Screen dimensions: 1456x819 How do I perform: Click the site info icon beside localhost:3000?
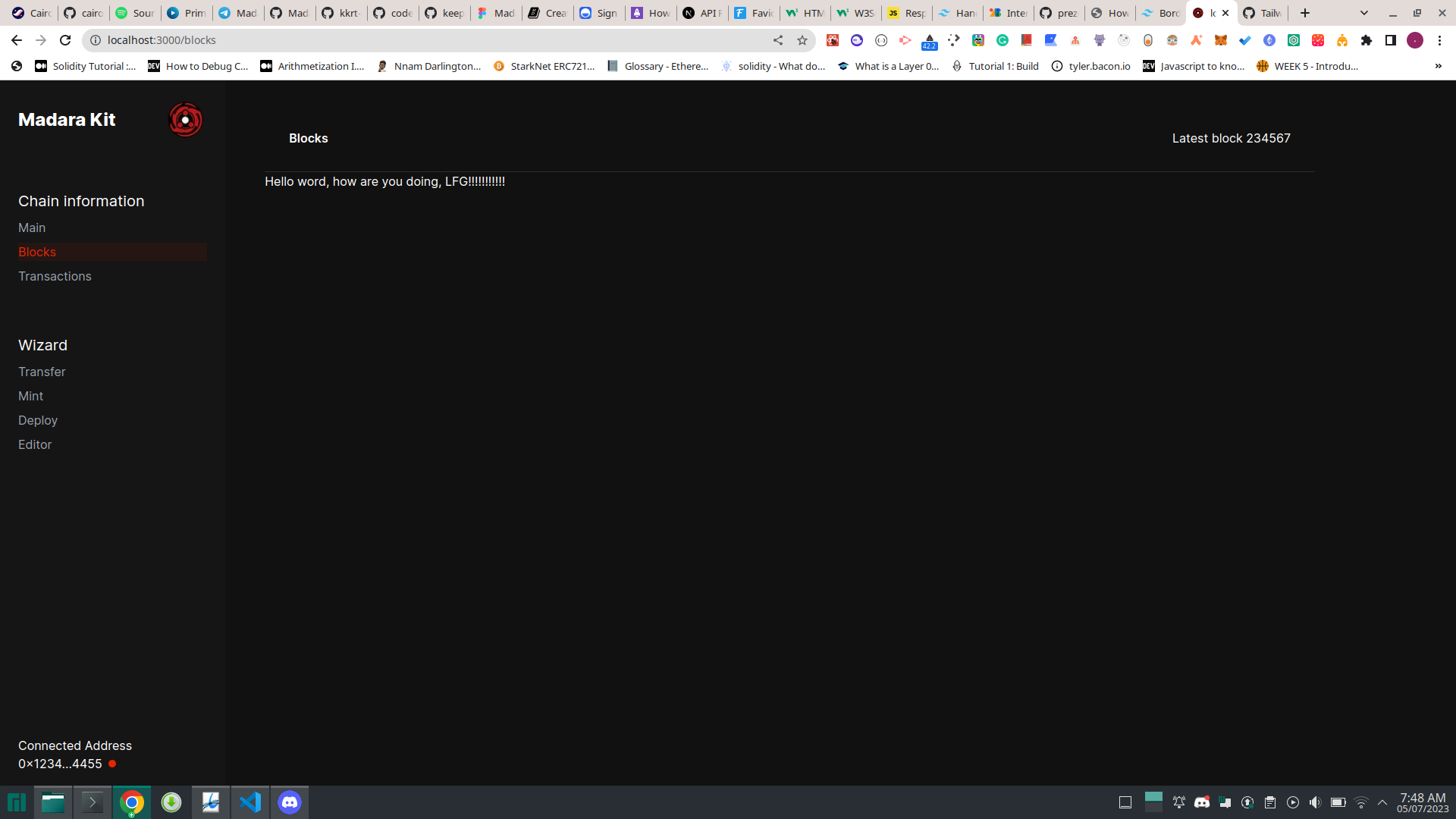click(x=95, y=40)
